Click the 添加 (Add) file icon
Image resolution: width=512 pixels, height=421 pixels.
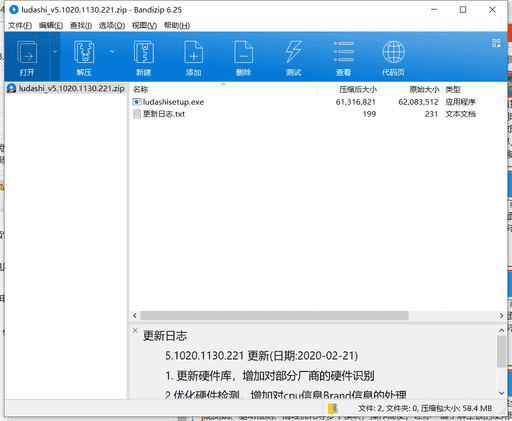click(194, 52)
